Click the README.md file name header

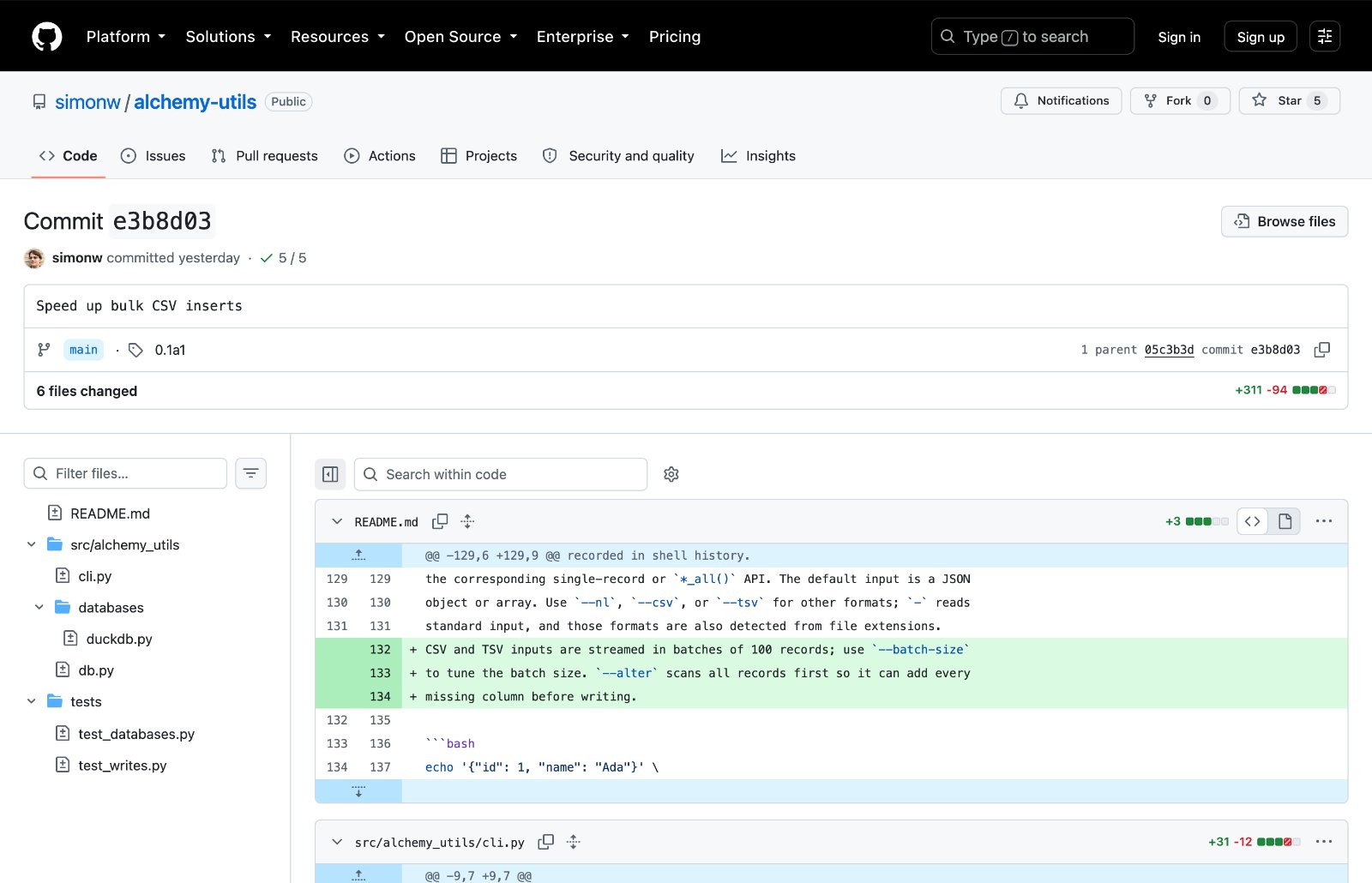point(387,522)
